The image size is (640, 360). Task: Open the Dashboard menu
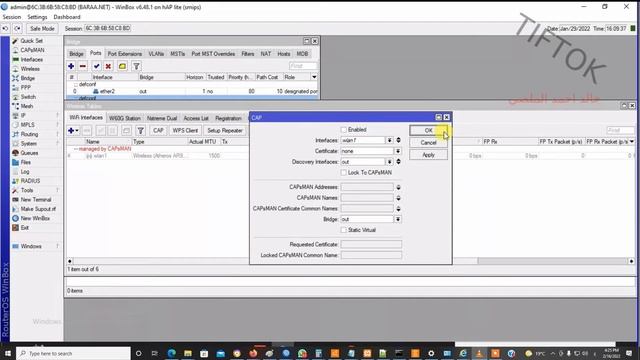[x=67, y=17]
